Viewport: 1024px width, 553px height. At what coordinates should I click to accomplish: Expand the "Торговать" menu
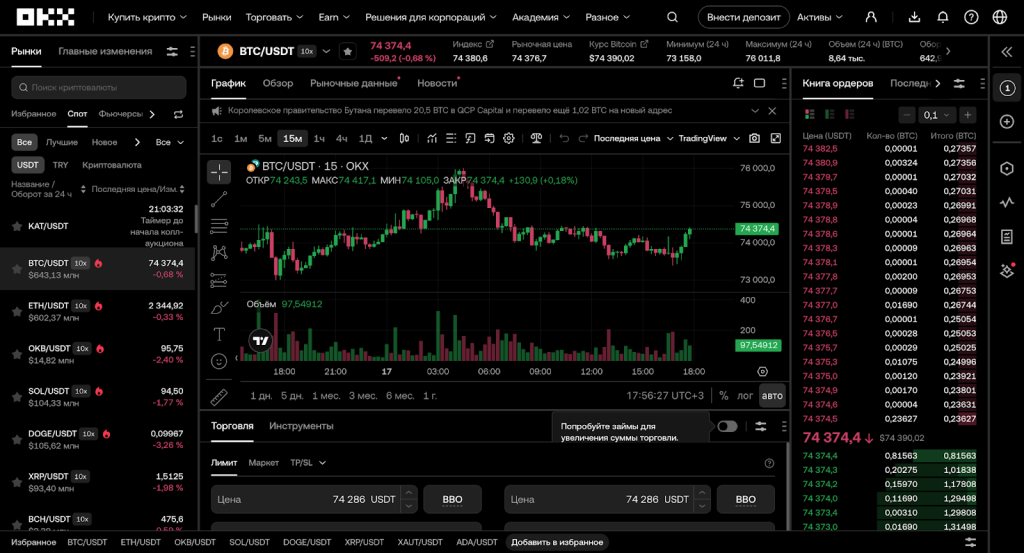tap(274, 17)
